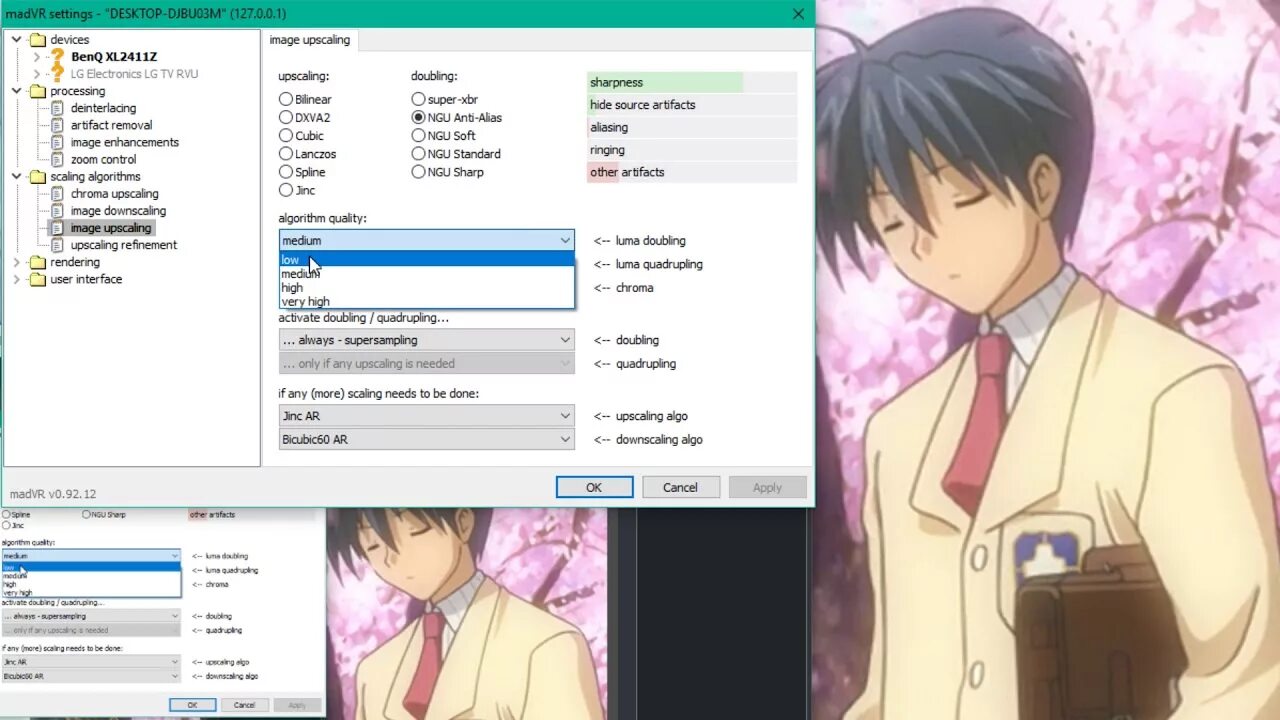Click the chroma upscaling page icon
1280x720 pixels.
[58, 194]
